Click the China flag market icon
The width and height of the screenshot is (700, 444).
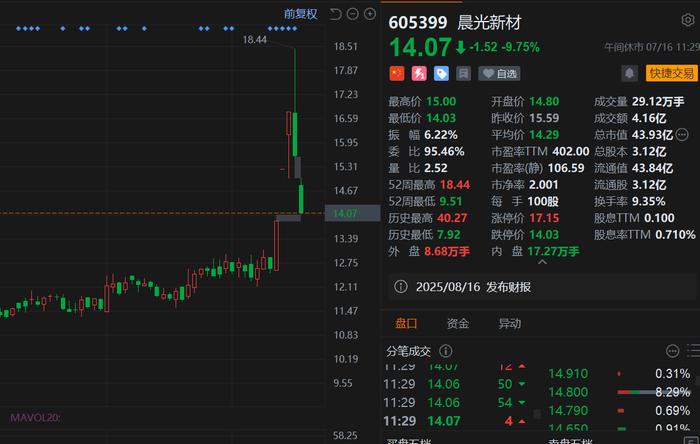point(397,74)
